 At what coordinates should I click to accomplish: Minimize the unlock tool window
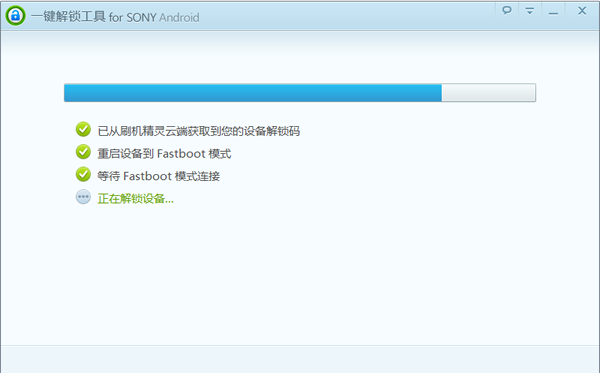(553, 12)
